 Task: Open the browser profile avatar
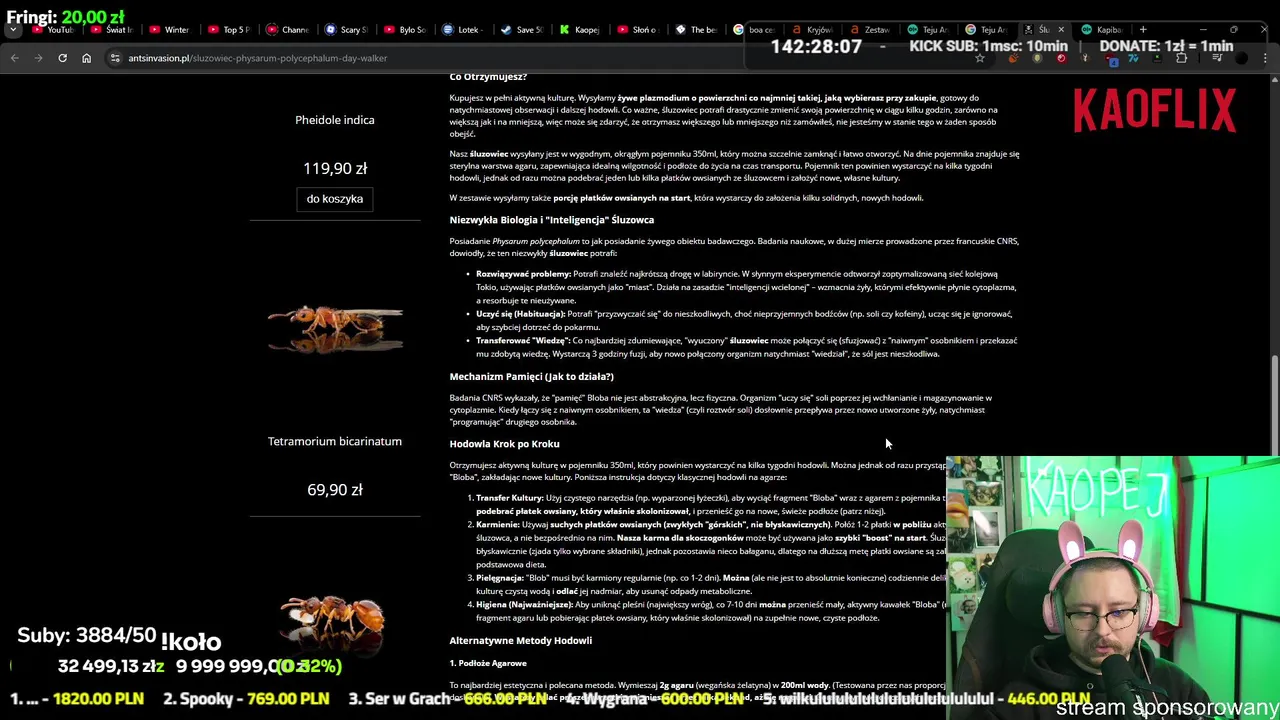pyautogui.click(x=1241, y=58)
